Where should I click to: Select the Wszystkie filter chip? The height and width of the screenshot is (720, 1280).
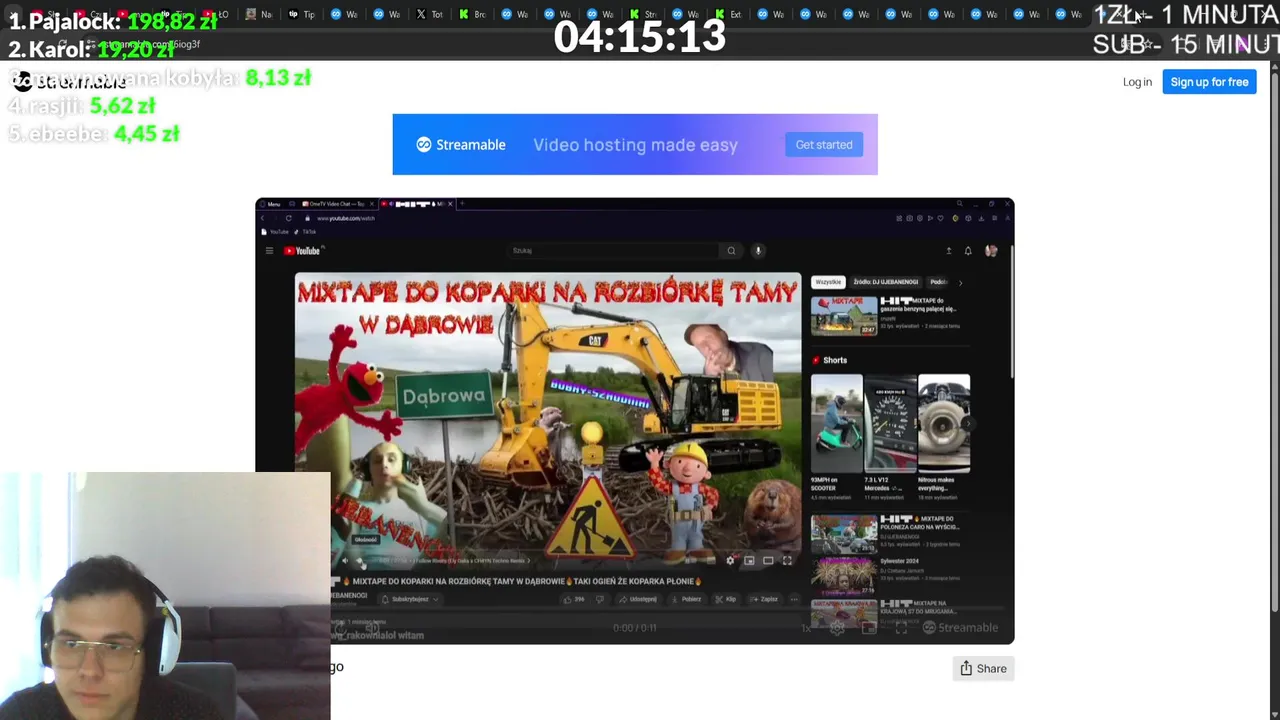pyautogui.click(x=828, y=282)
